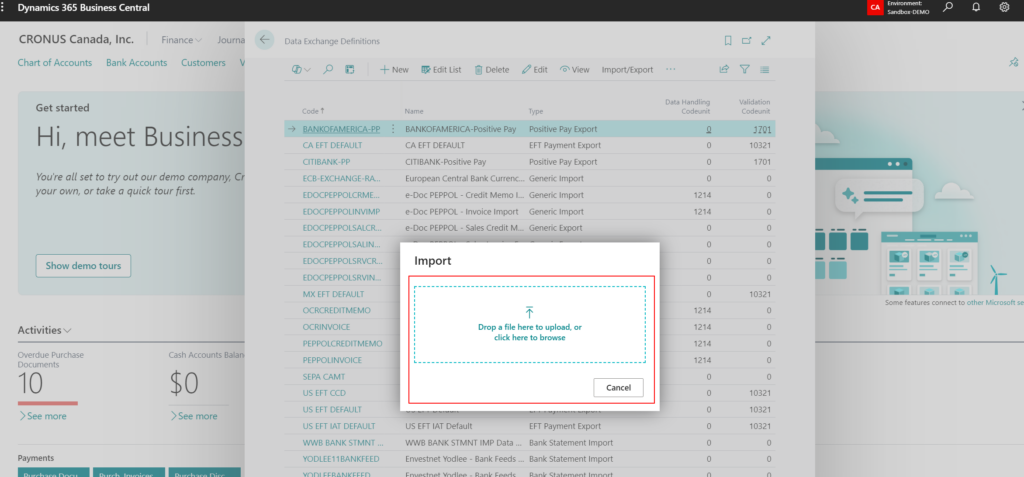Click Delete with the trash icon
This screenshot has height=477, width=1024.
[x=492, y=69]
